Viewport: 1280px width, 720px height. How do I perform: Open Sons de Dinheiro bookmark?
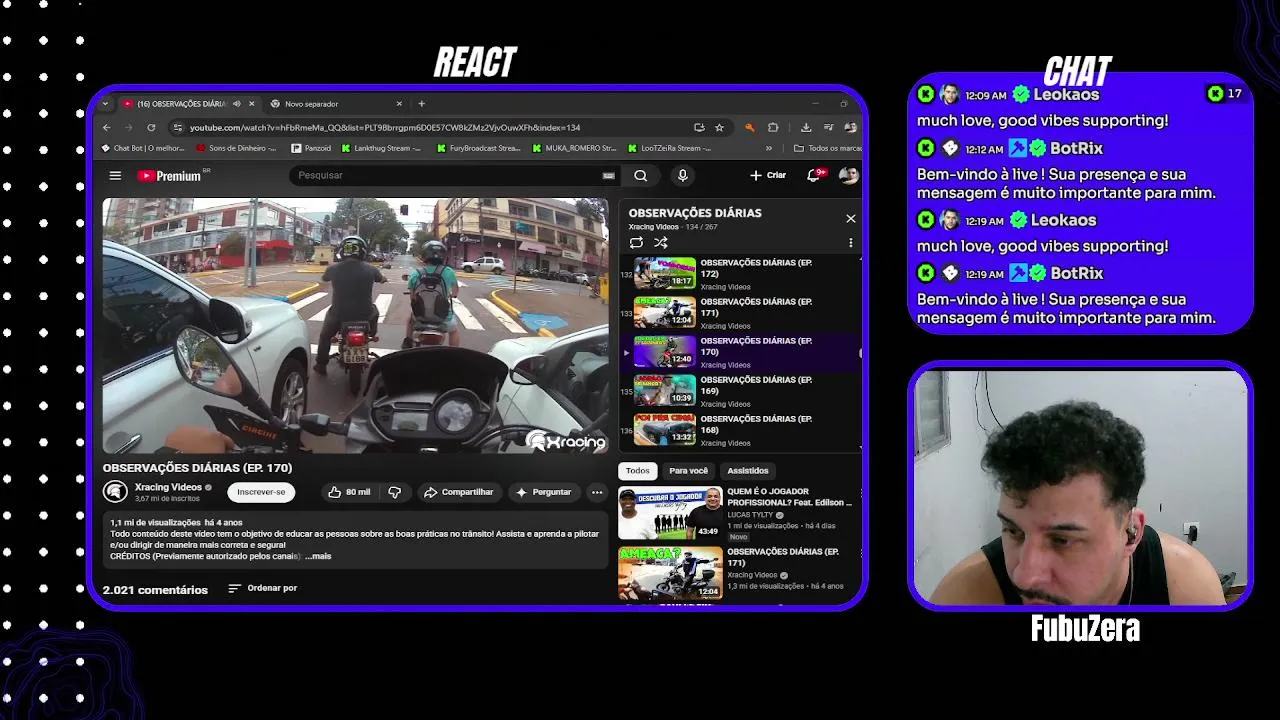(236, 148)
